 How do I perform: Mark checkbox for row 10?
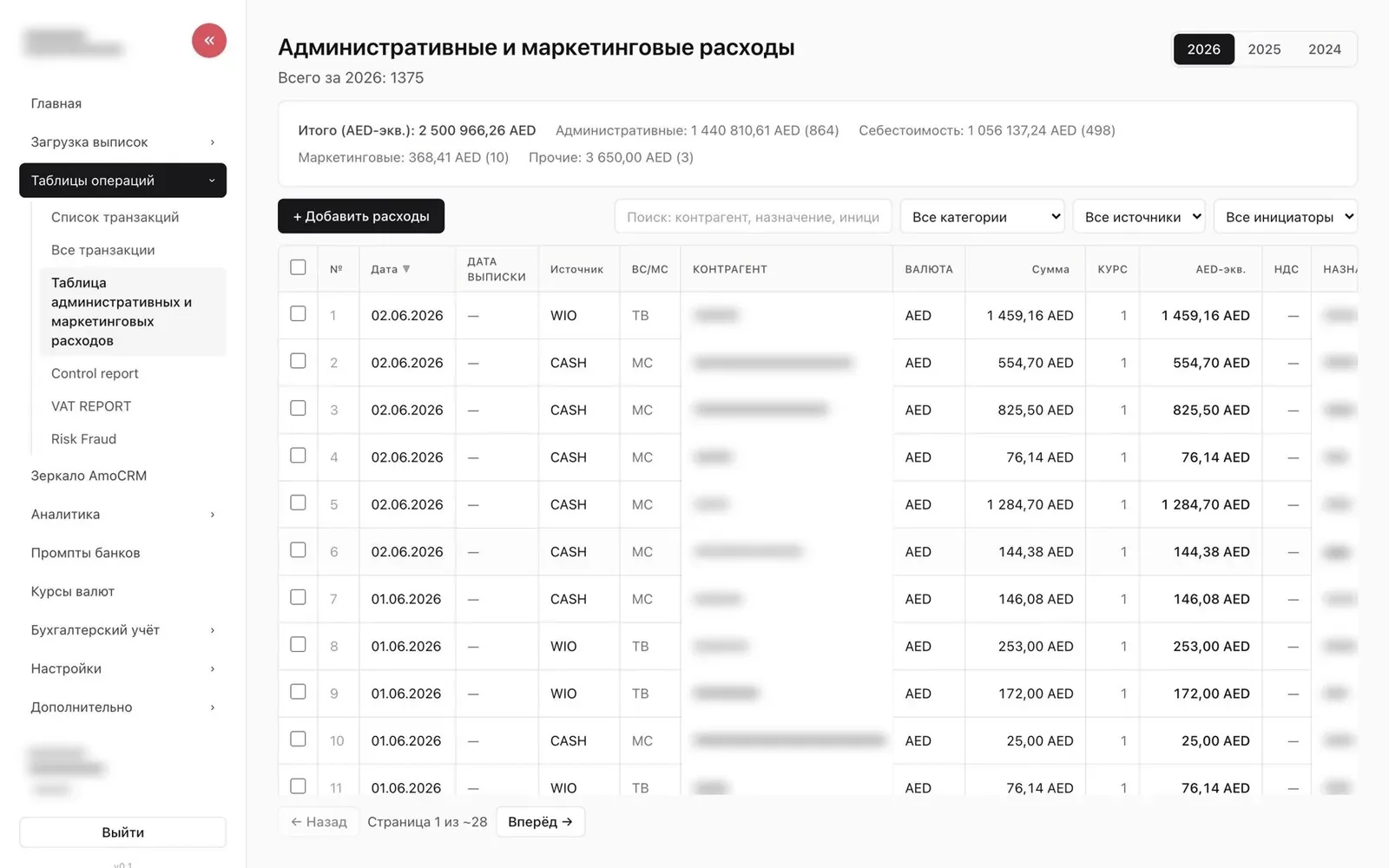click(298, 740)
